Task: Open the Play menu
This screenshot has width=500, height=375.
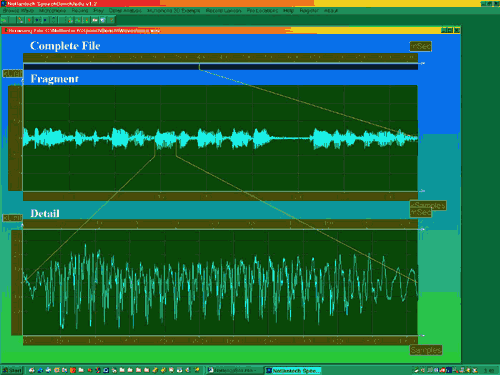Action: (98, 11)
